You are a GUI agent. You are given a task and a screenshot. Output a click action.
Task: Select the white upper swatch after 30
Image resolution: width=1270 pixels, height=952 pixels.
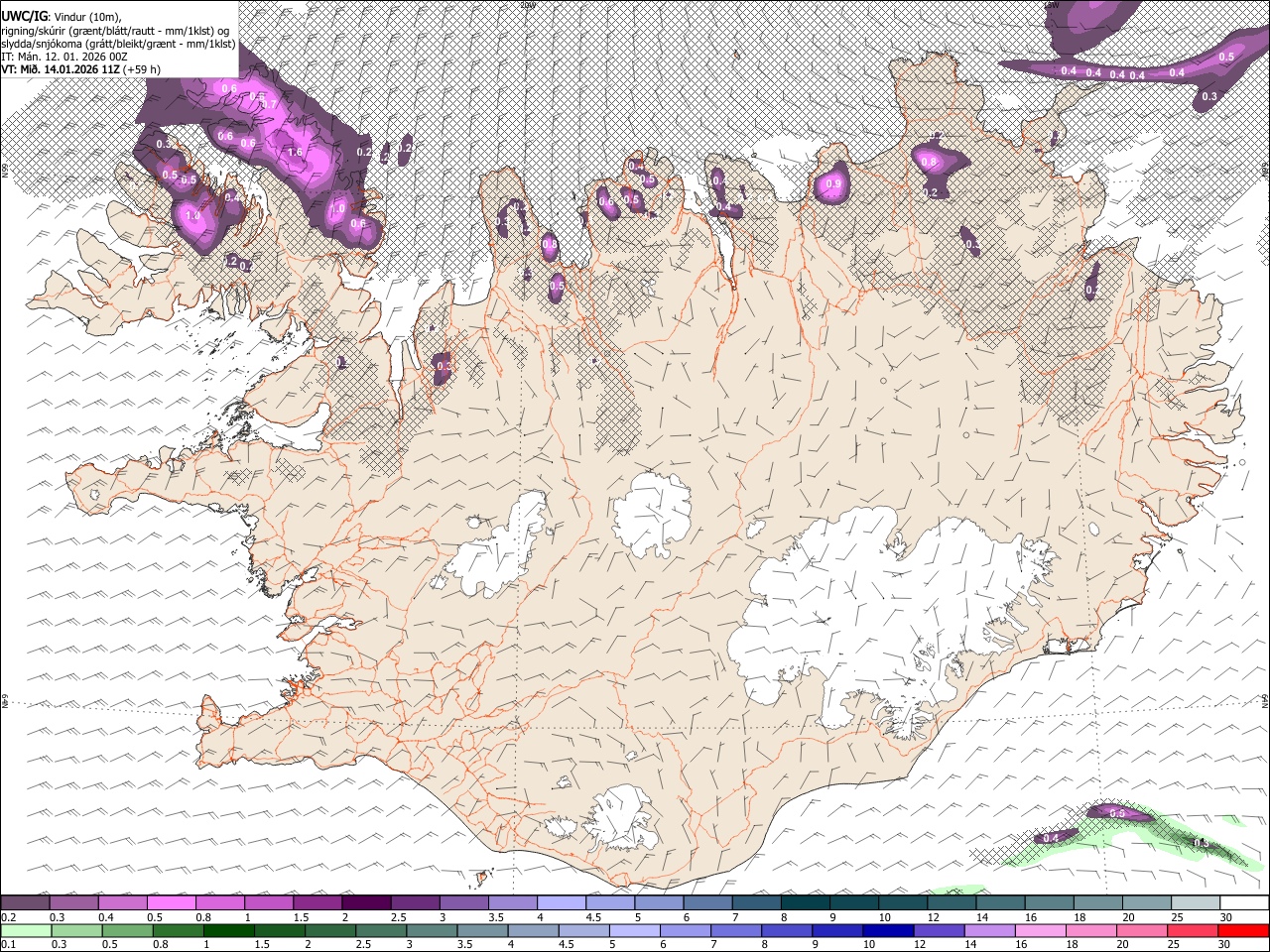(1243, 903)
